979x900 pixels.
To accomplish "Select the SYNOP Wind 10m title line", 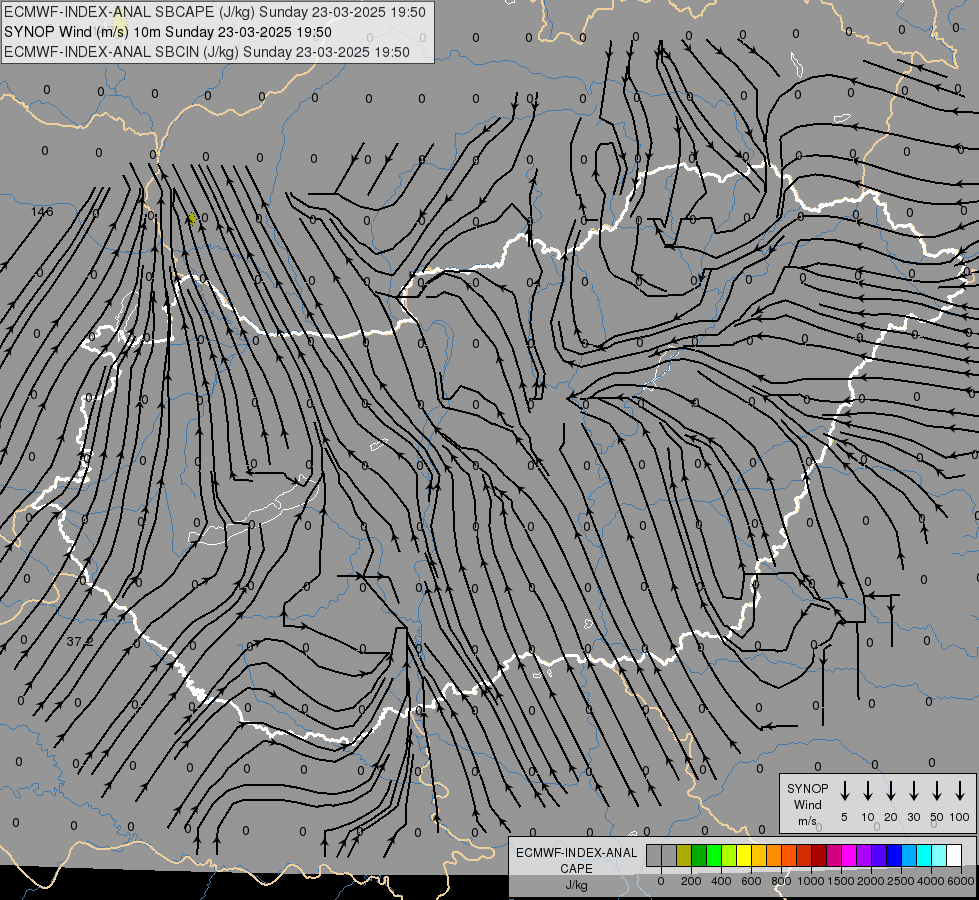I will pos(168,32).
